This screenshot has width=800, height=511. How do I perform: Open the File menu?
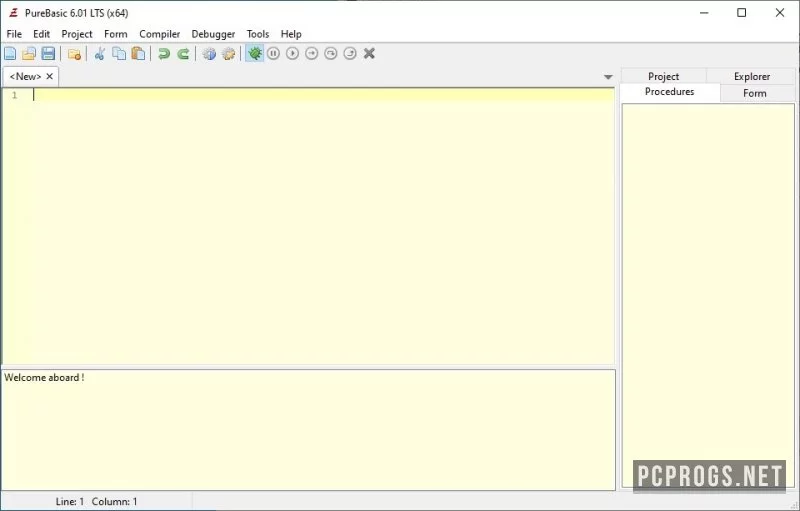point(14,34)
